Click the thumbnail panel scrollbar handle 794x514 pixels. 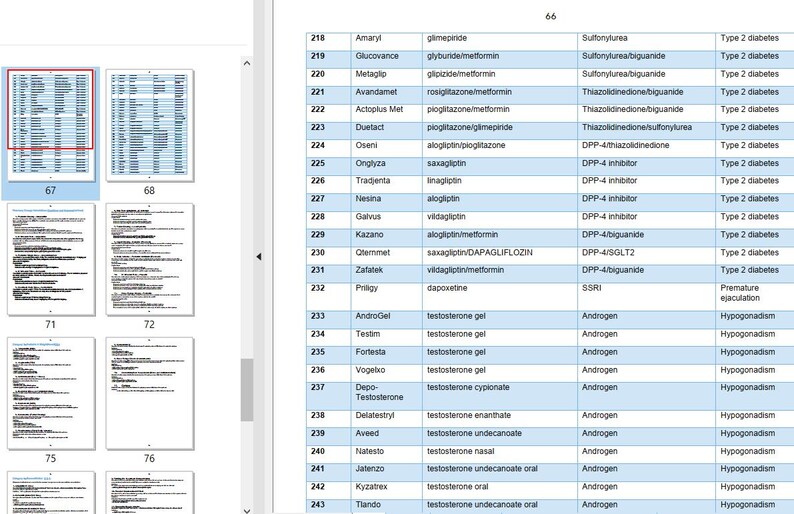pos(247,390)
